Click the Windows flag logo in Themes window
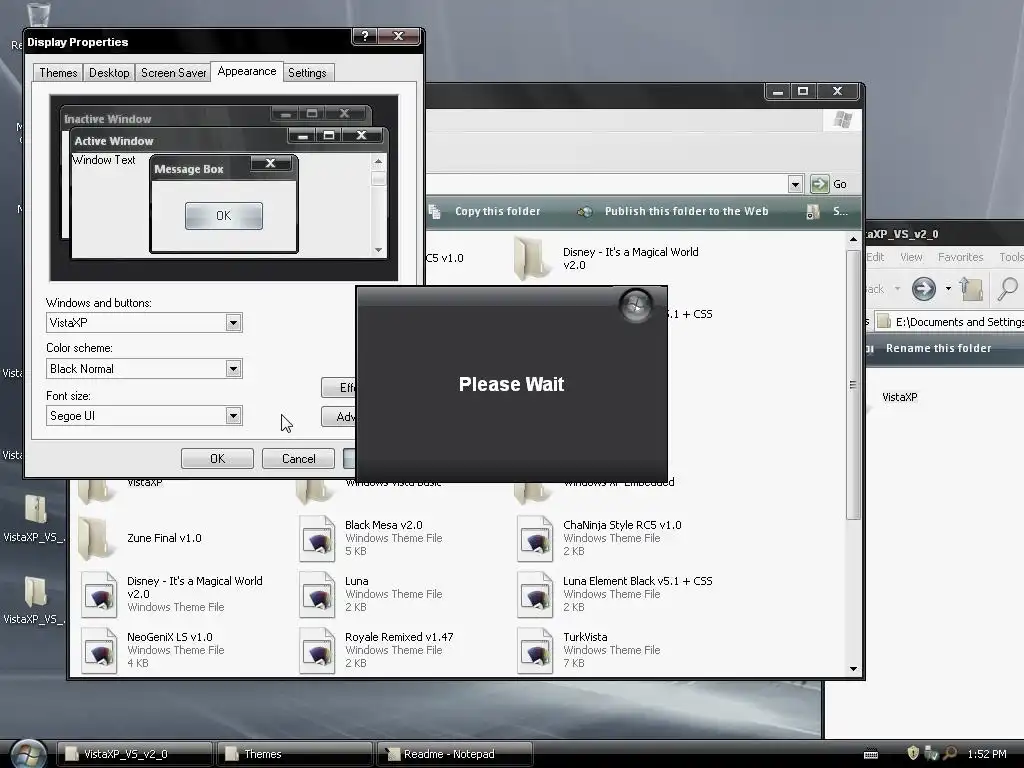This screenshot has height=768, width=1024. pos(842,120)
